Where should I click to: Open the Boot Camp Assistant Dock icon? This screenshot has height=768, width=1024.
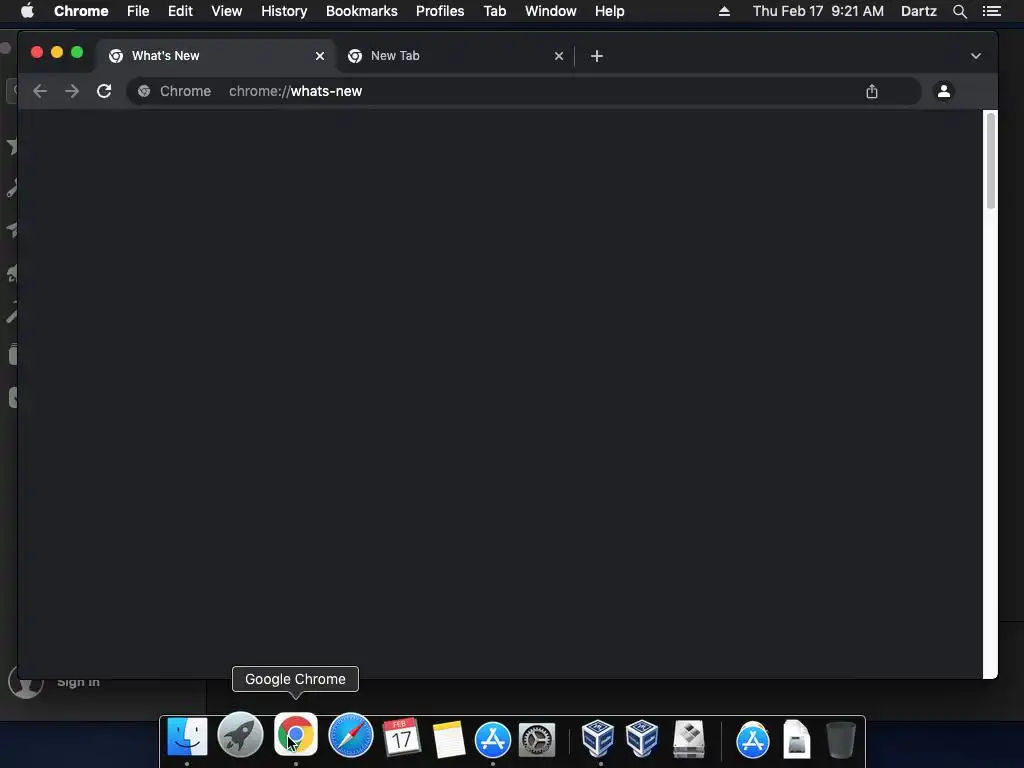689,739
